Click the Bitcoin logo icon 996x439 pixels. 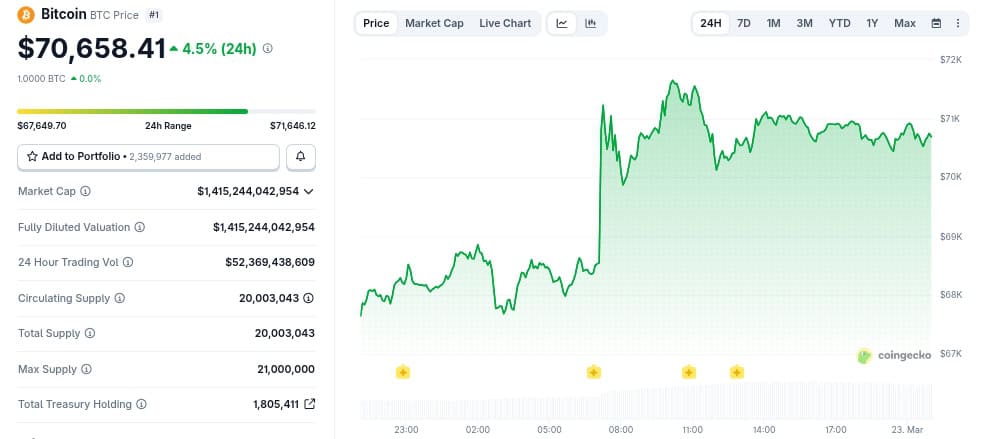(x=26, y=15)
